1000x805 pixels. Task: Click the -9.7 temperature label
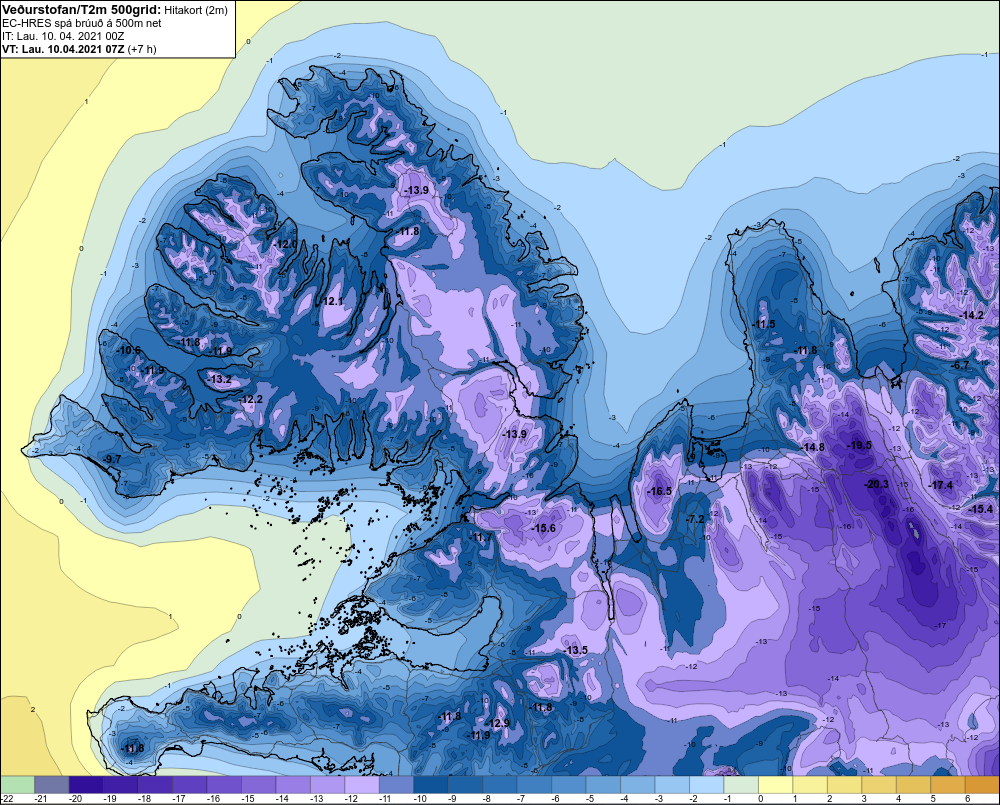point(112,459)
